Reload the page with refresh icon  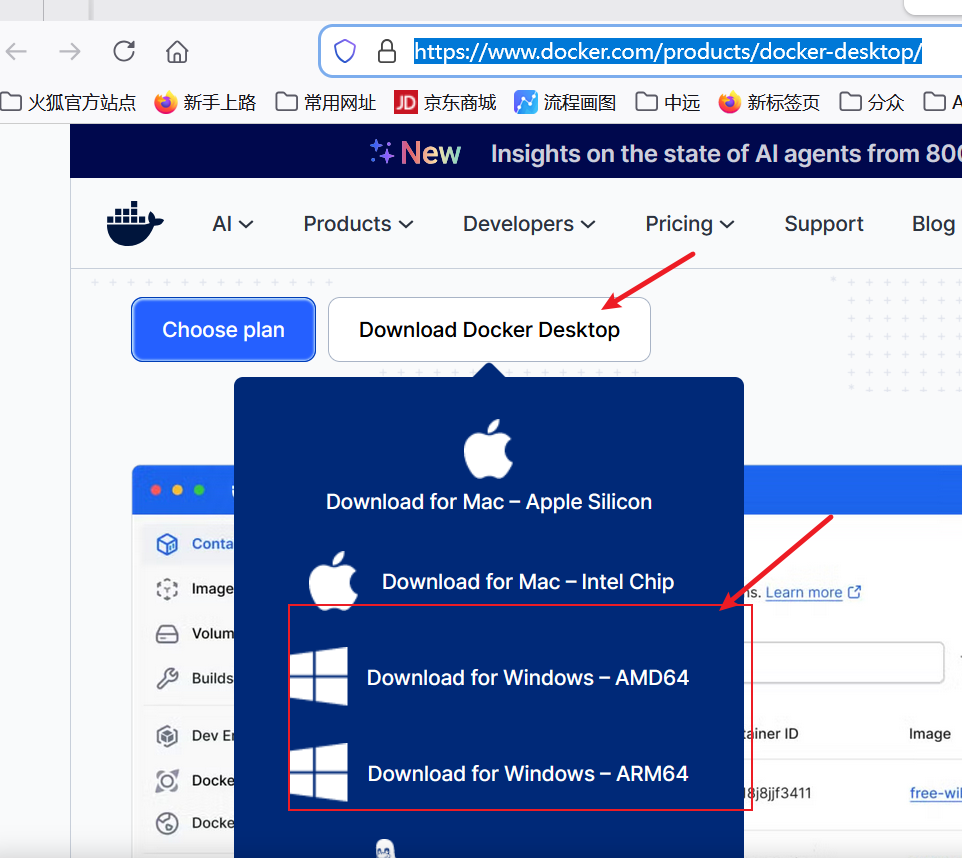(x=124, y=51)
